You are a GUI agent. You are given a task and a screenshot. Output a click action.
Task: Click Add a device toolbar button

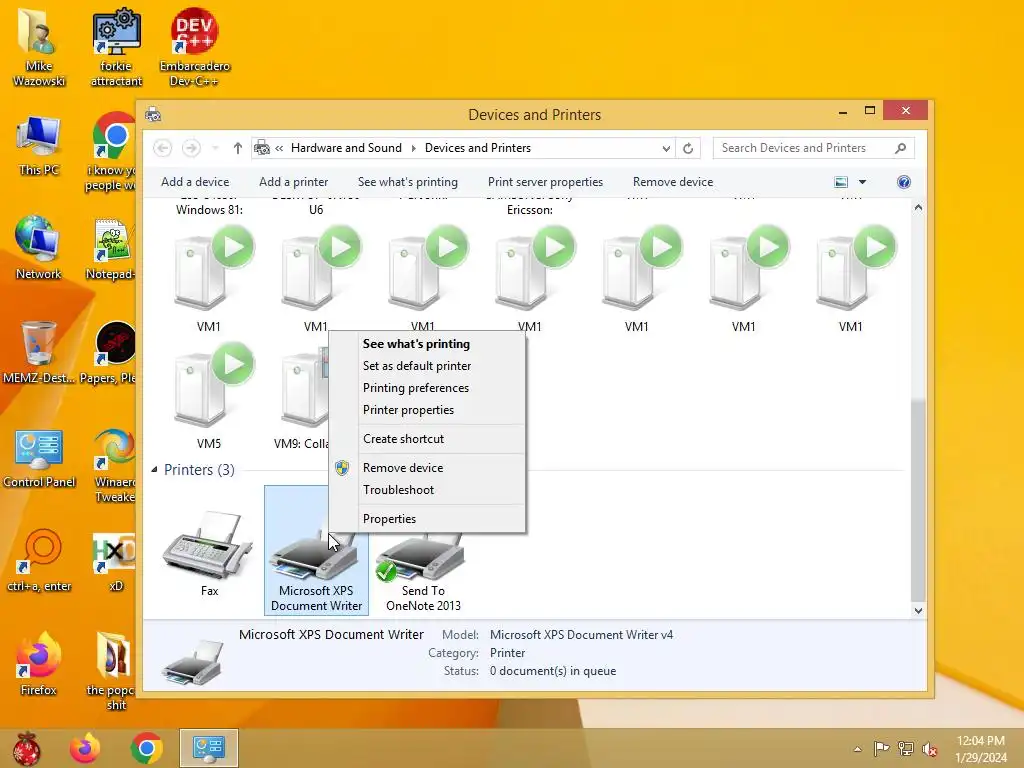coord(195,182)
